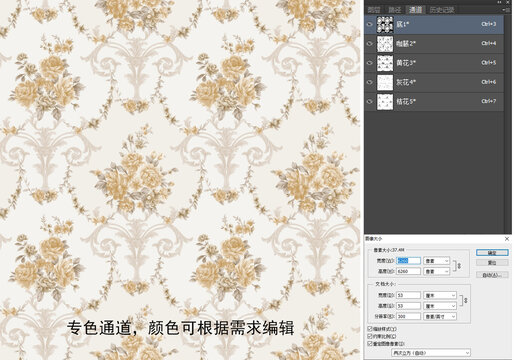Image resolution: width=515 pixels, height=360 pixels.
Task: Toggle visibility eye of channel 底1
Action: pyautogui.click(x=369, y=24)
